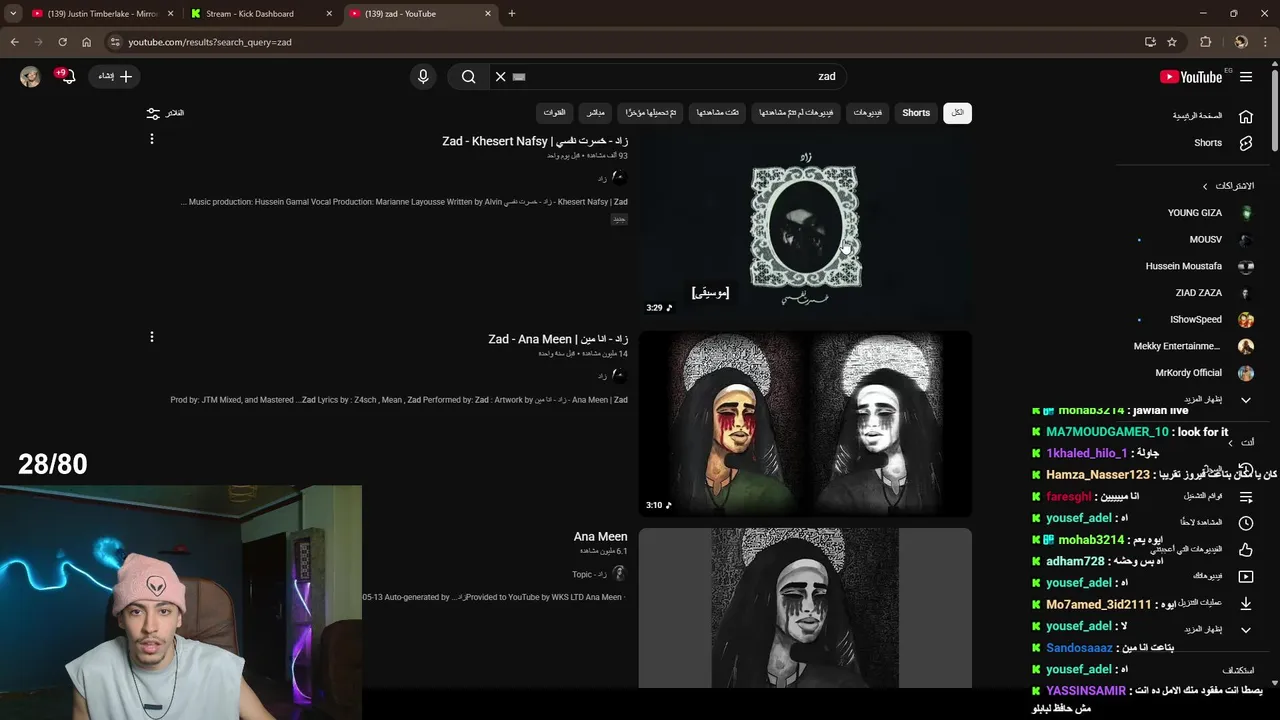1280x720 pixels.
Task: Open more options for Zad - Ana Meen video
Action: tap(152, 337)
